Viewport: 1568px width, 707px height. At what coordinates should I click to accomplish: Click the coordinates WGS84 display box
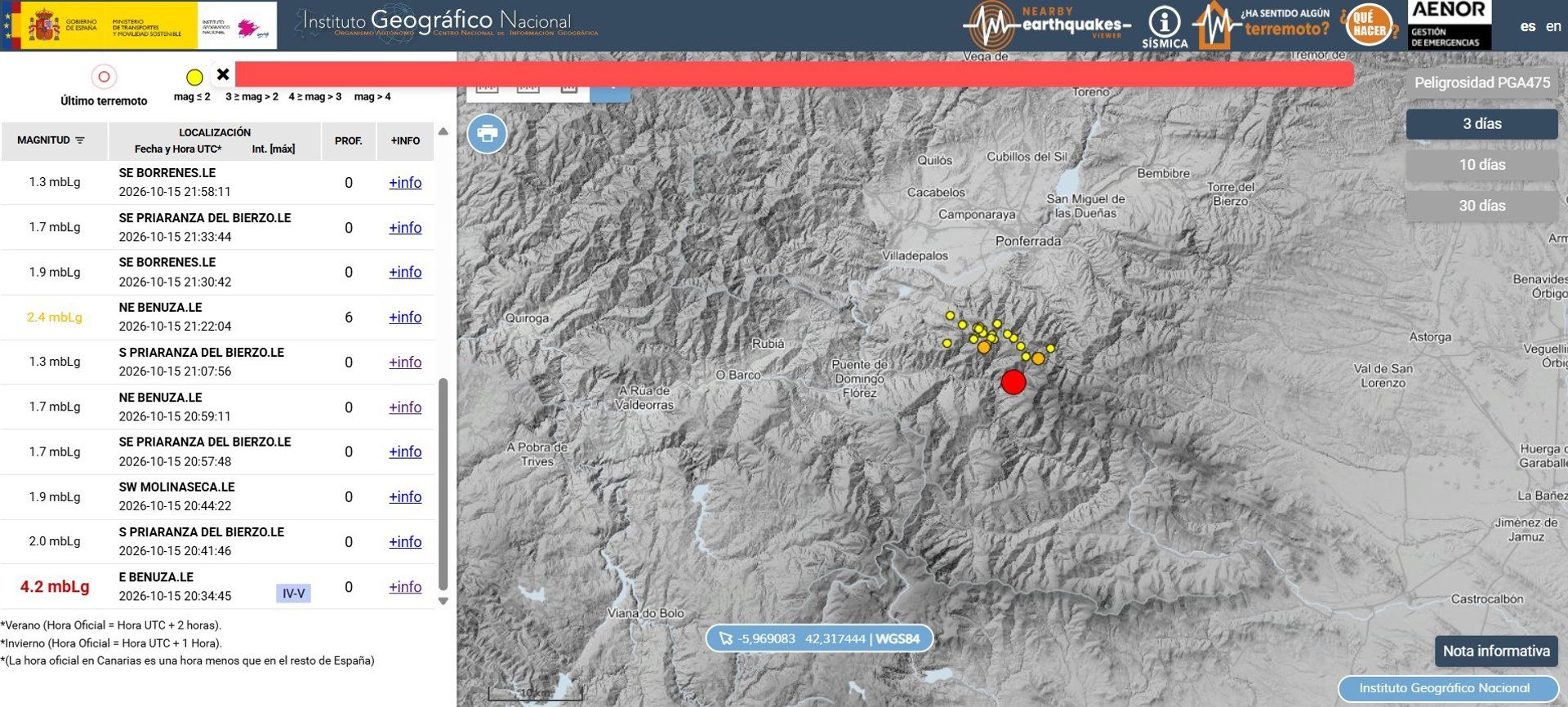click(819, 638)
